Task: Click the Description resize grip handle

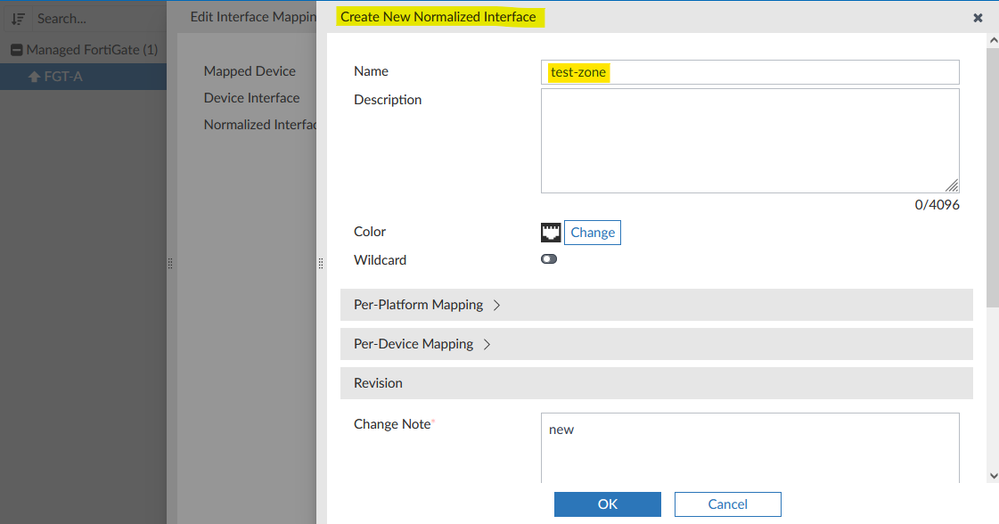Action: (x=952, y=185)
